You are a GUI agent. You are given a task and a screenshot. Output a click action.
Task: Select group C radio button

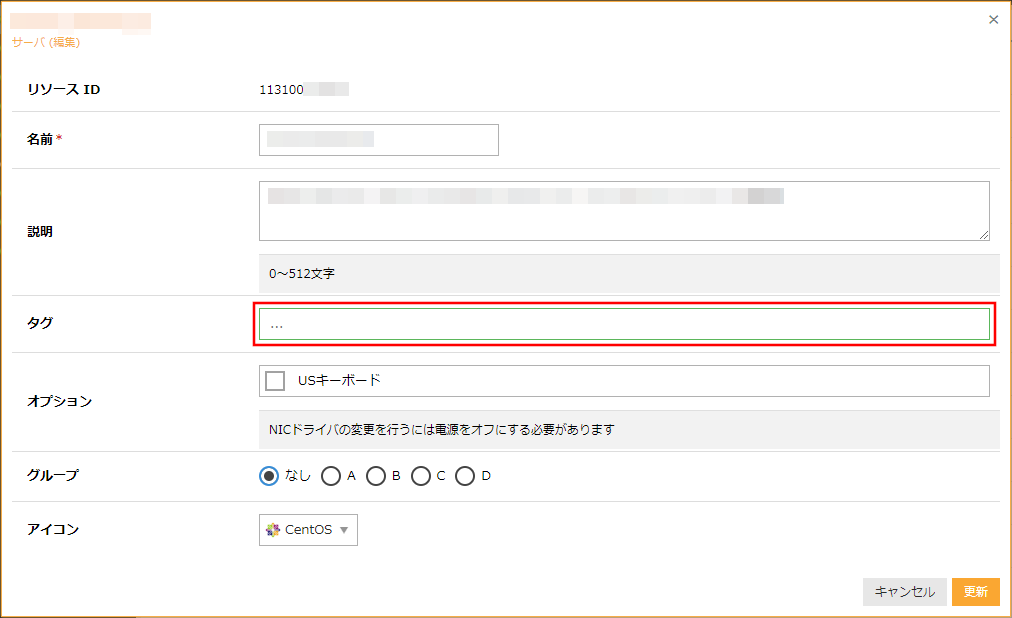(x=421, y=476)
